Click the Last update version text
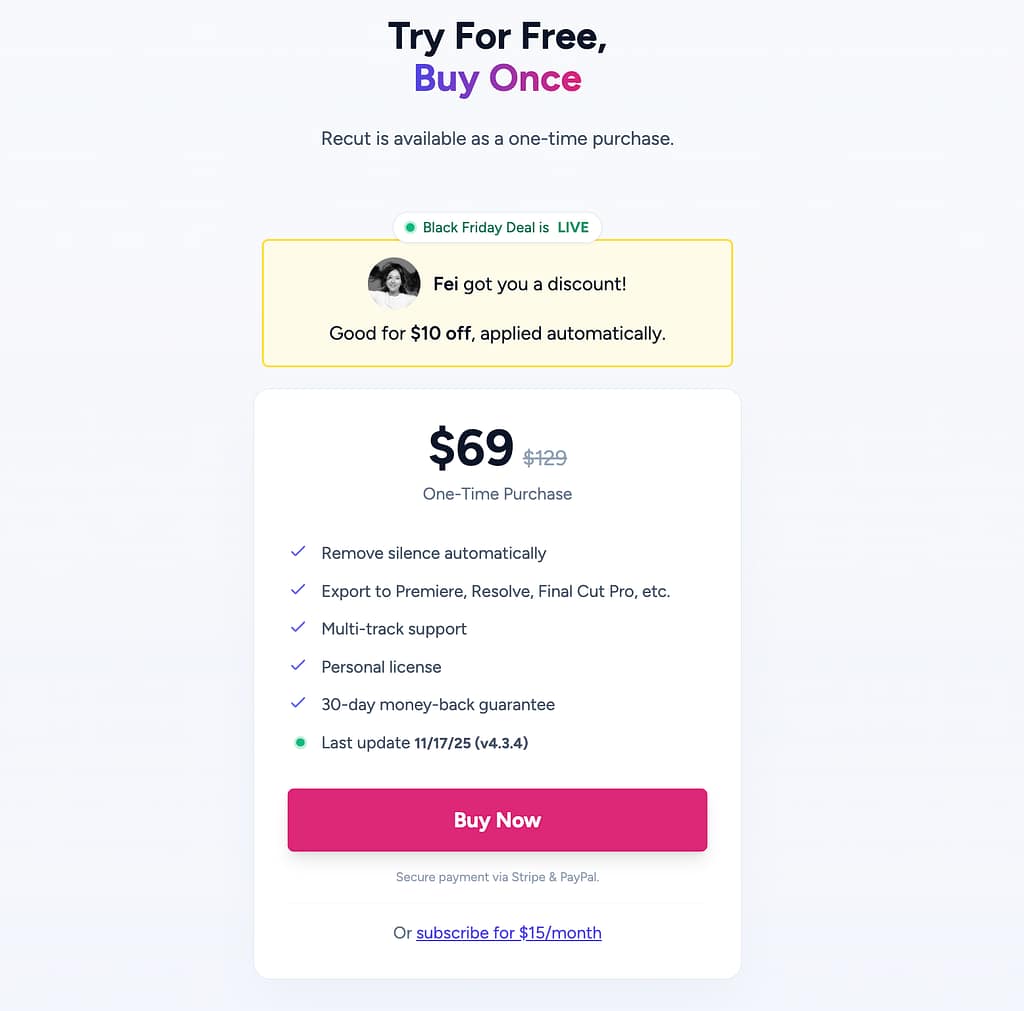Viewport: 1024px width, 1011px height. pos(471,743)
